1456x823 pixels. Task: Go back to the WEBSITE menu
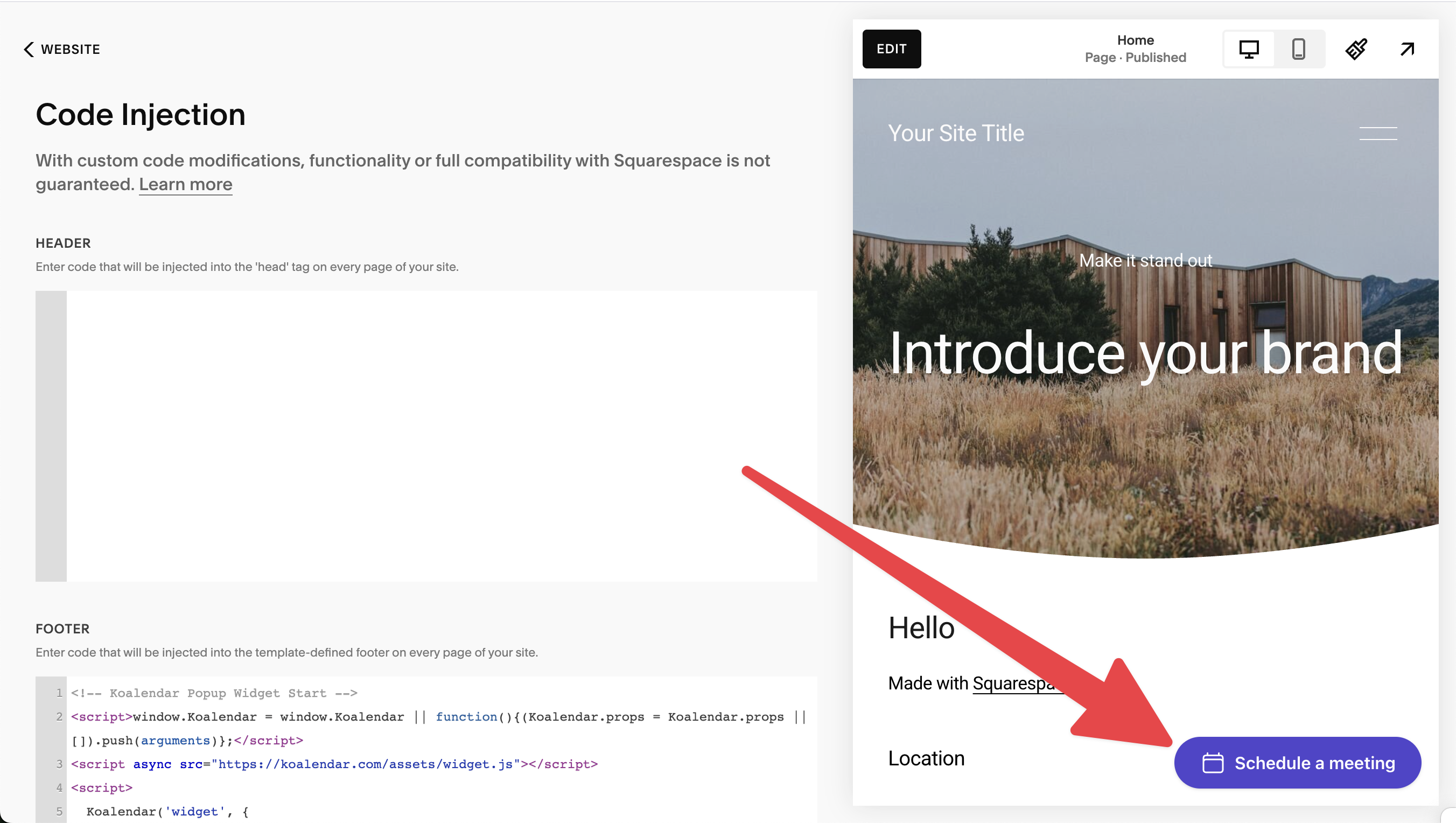62,49
